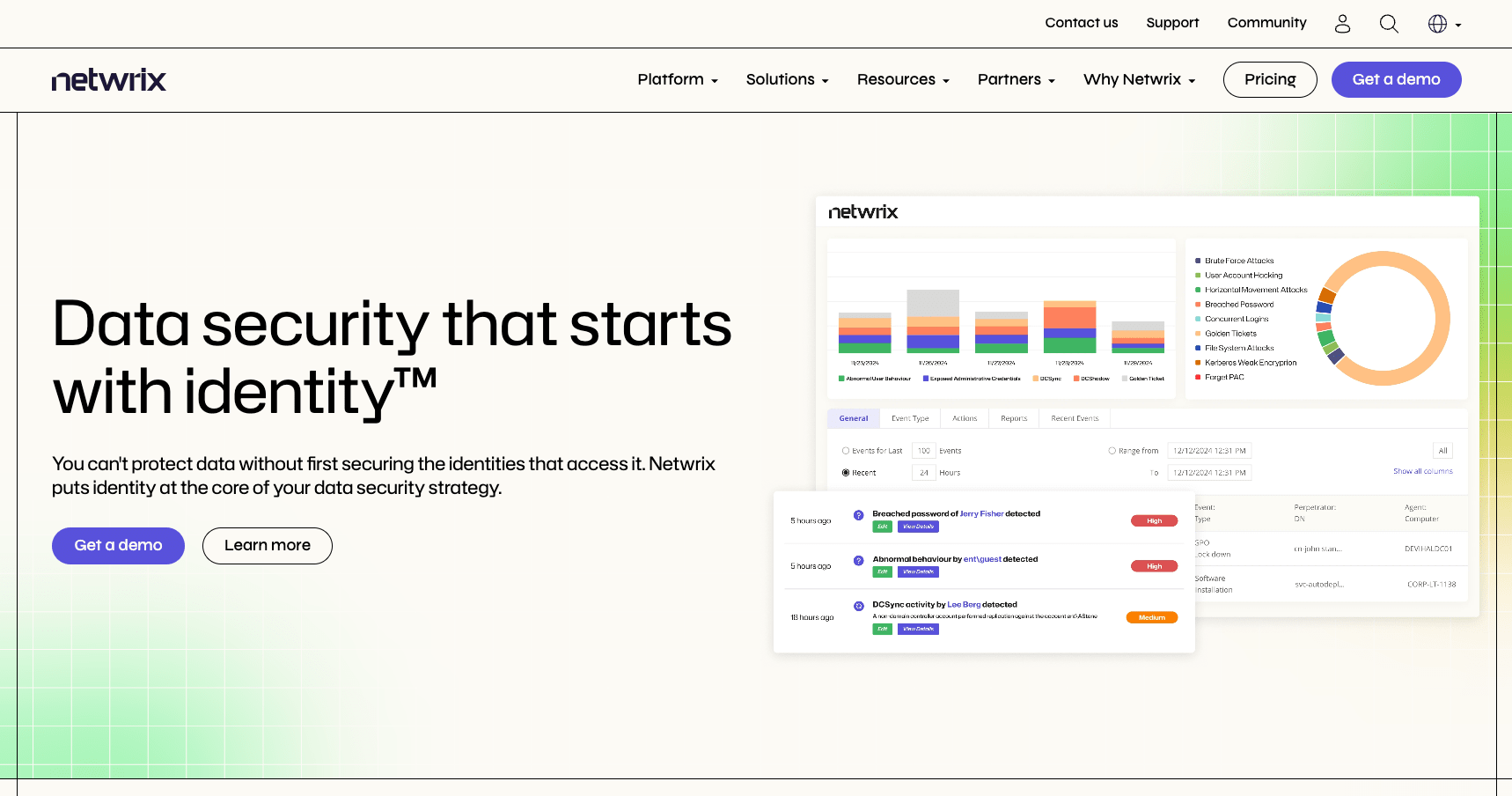This screenshot has height=796, width=1512.
Task: Click Show all columns link
Action: coord(1422,471)
